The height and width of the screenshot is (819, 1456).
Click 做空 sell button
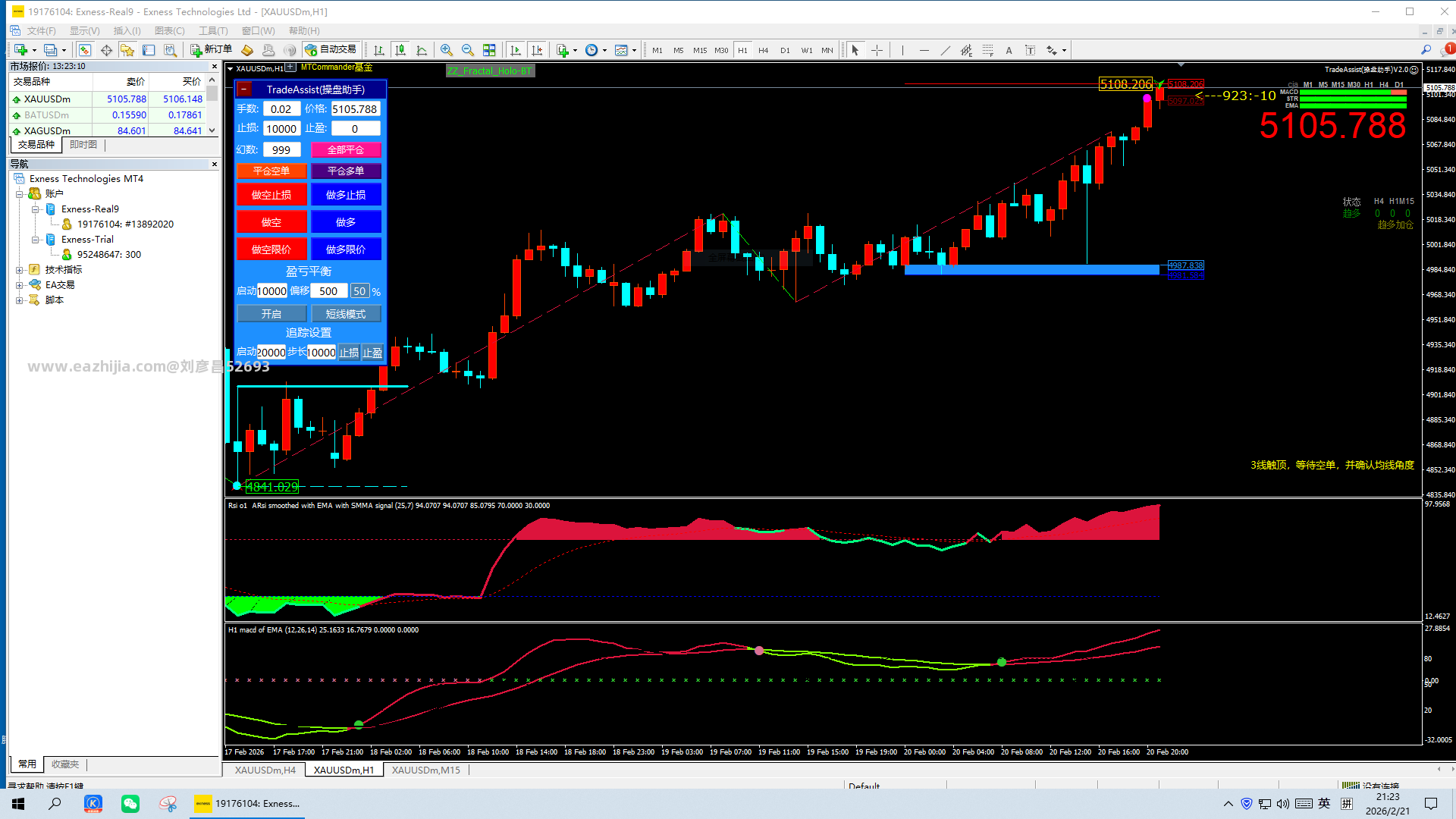coord(271,222)
